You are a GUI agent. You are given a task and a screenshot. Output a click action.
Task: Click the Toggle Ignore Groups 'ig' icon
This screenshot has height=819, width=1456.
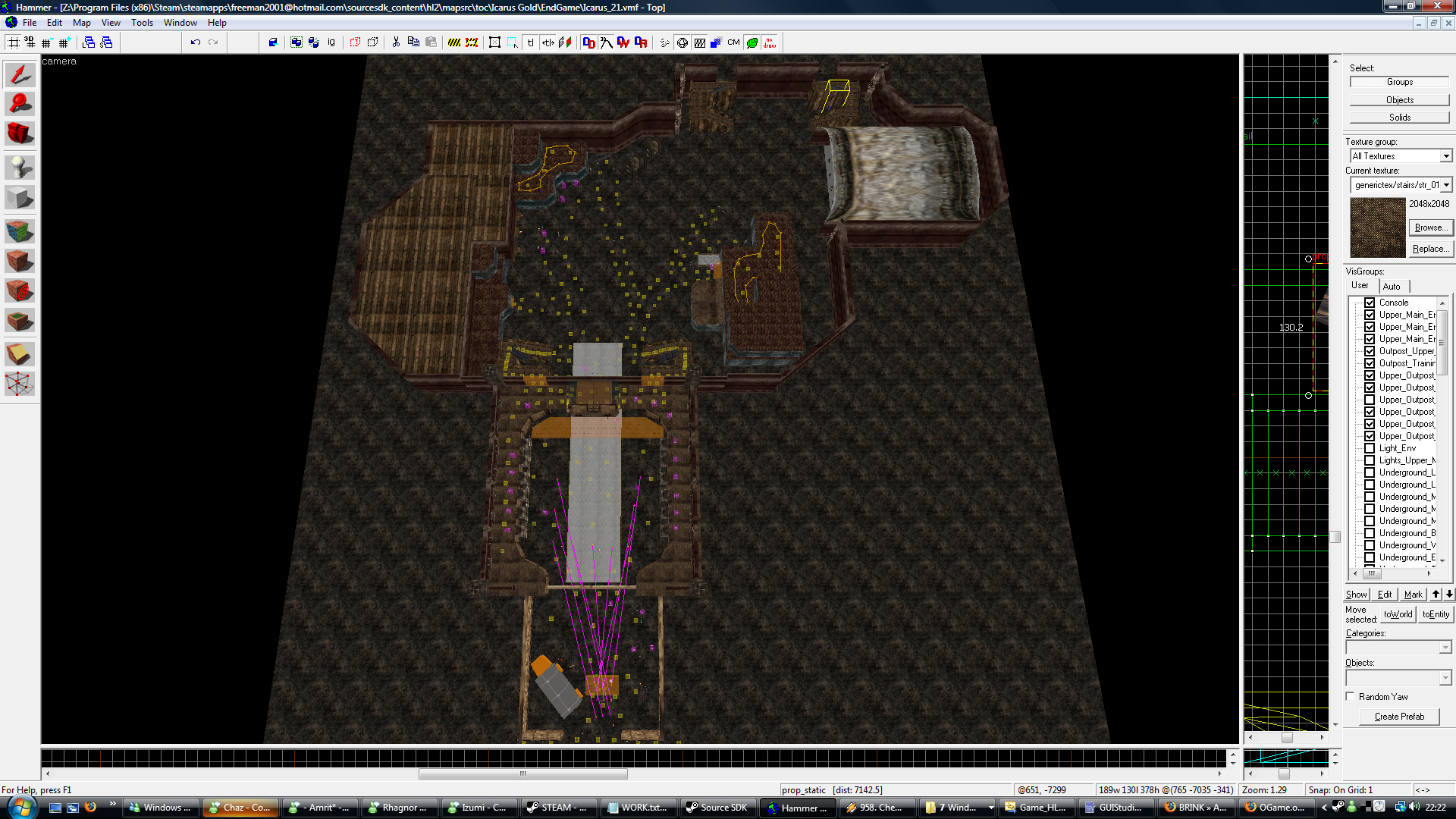331,42
